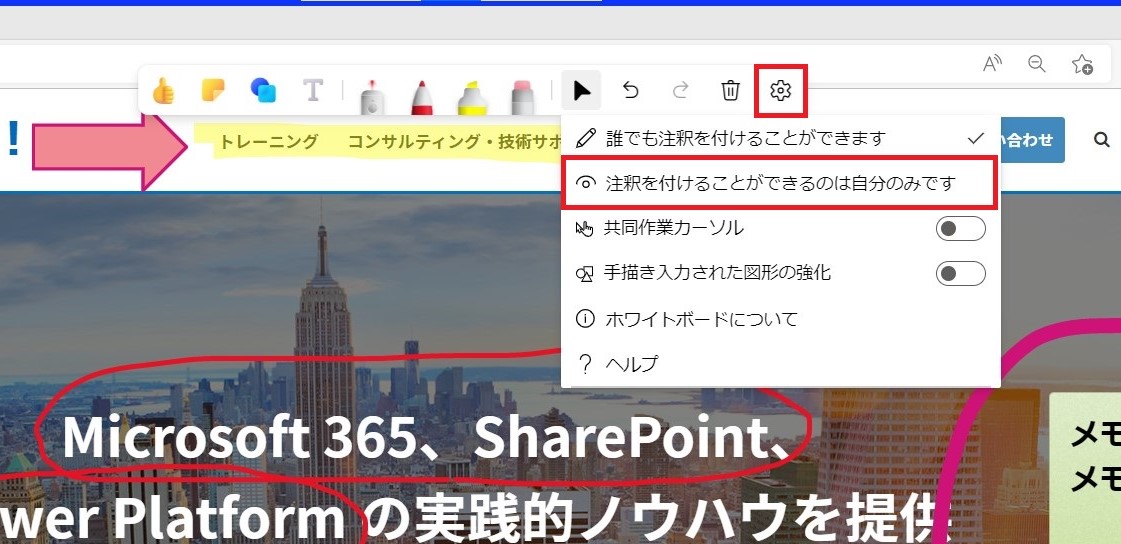Open the site search magnifier
Viewport: 1121px width, 544px height.
pos(1102,139)
